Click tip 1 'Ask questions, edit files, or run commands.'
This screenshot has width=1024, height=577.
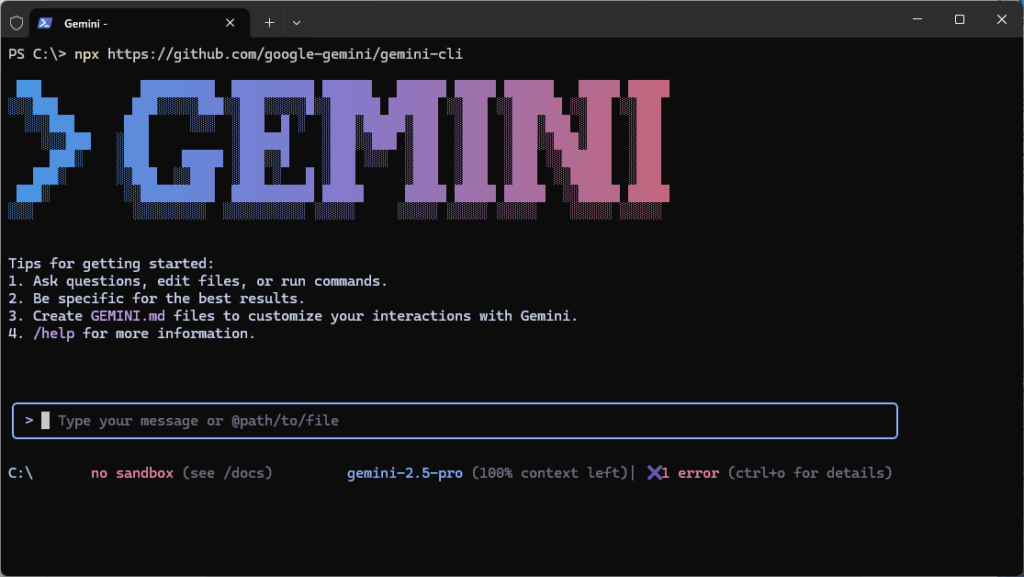pos(210,281)
